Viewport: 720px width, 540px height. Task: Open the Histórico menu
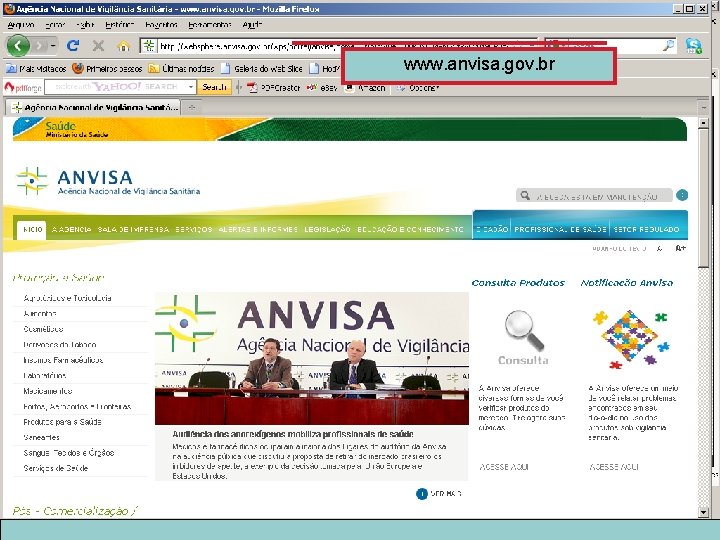point(119,25)
